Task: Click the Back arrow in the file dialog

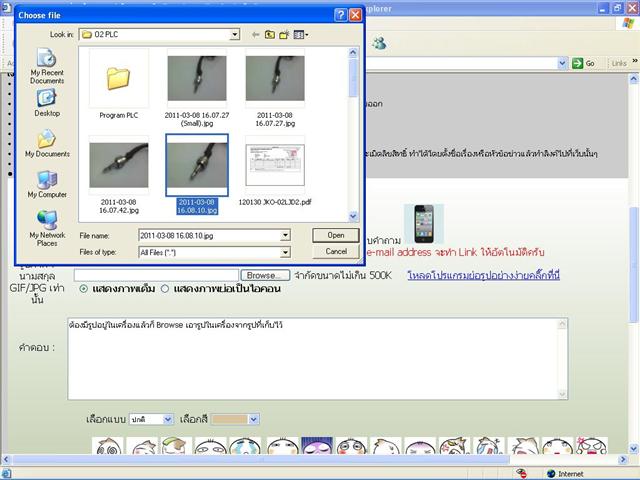Action: 255,34
